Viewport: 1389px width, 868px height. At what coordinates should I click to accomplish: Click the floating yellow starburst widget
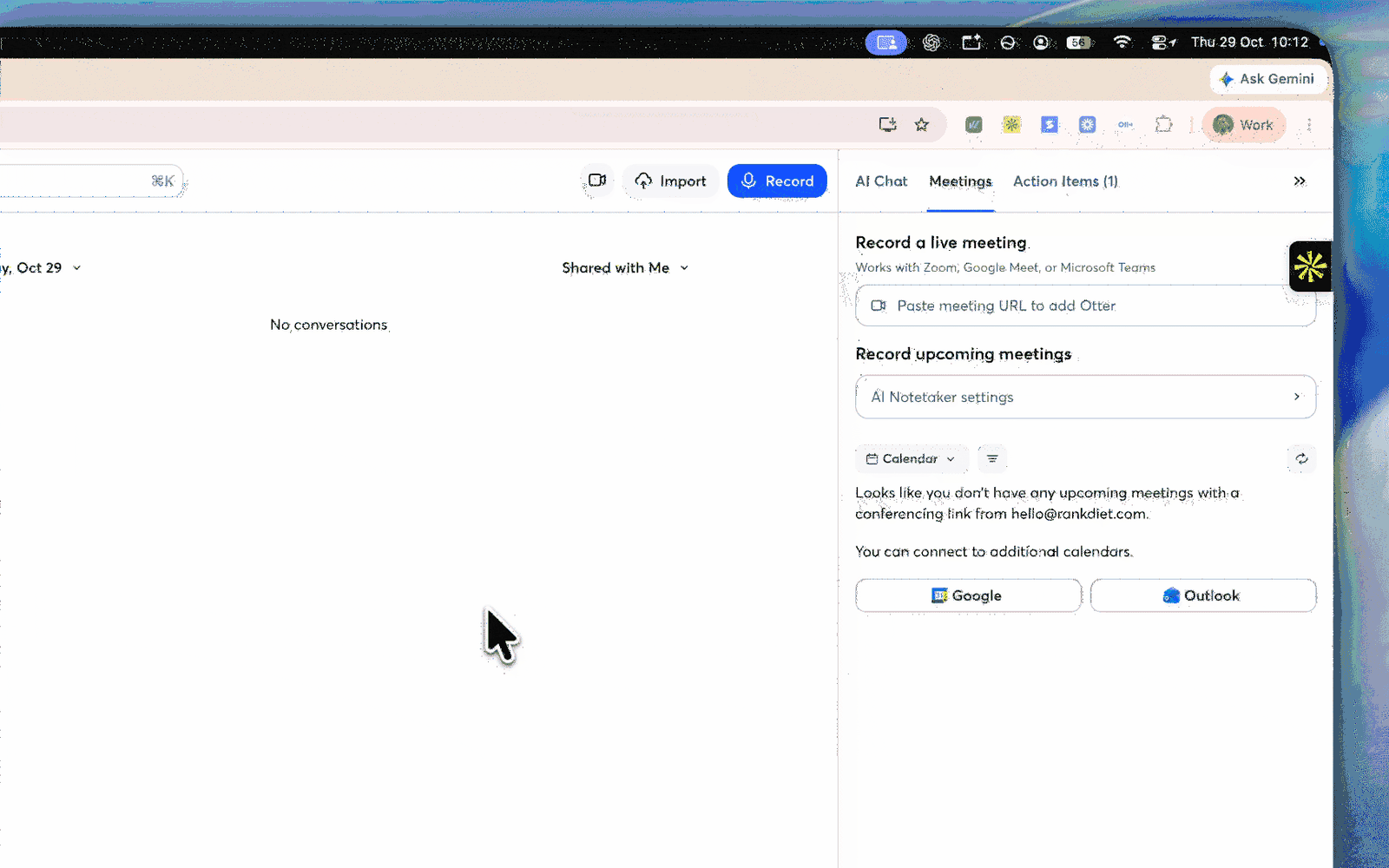coord(1310,266)
